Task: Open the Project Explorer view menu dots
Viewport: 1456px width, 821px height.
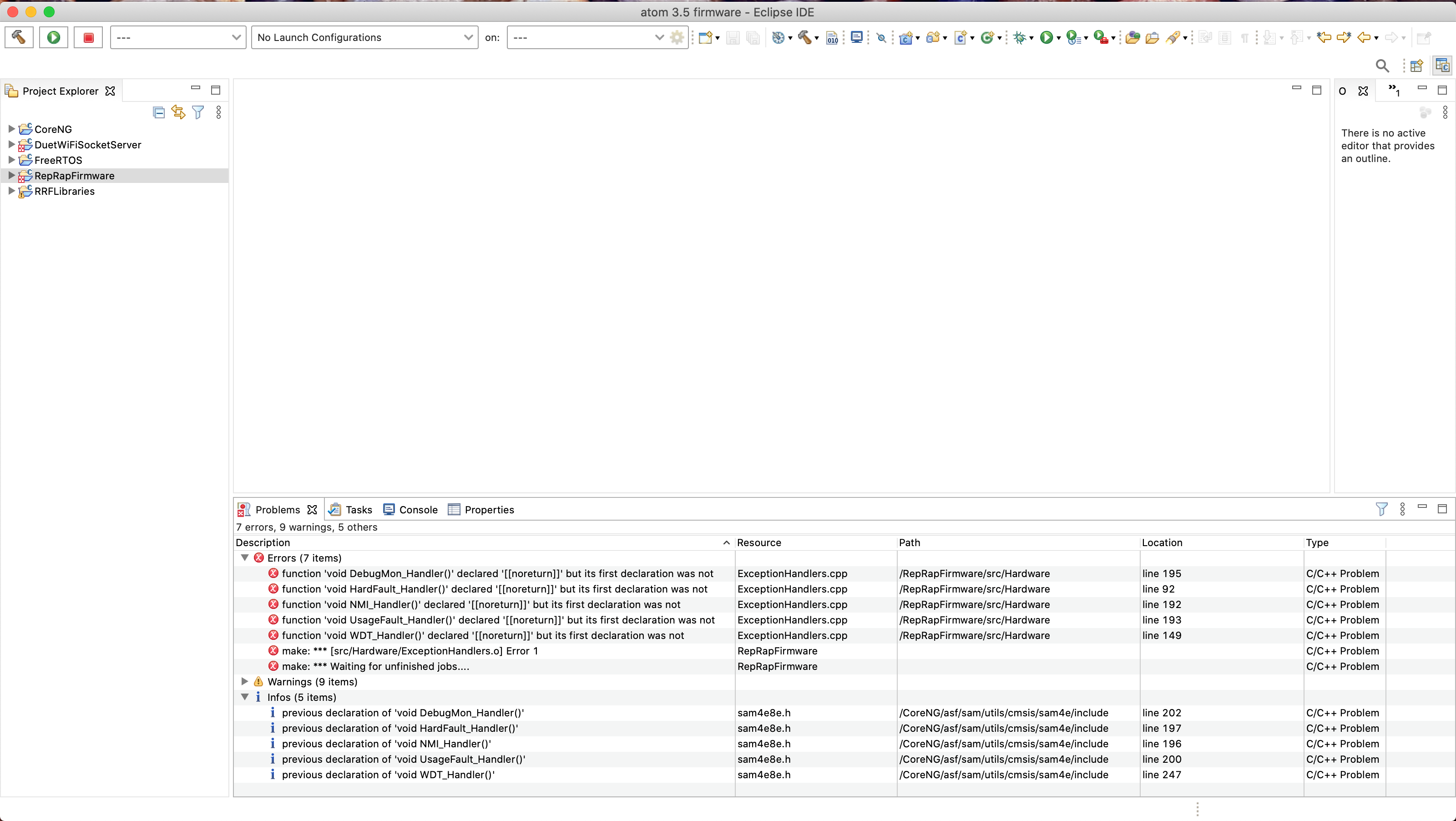Action: 219,112
